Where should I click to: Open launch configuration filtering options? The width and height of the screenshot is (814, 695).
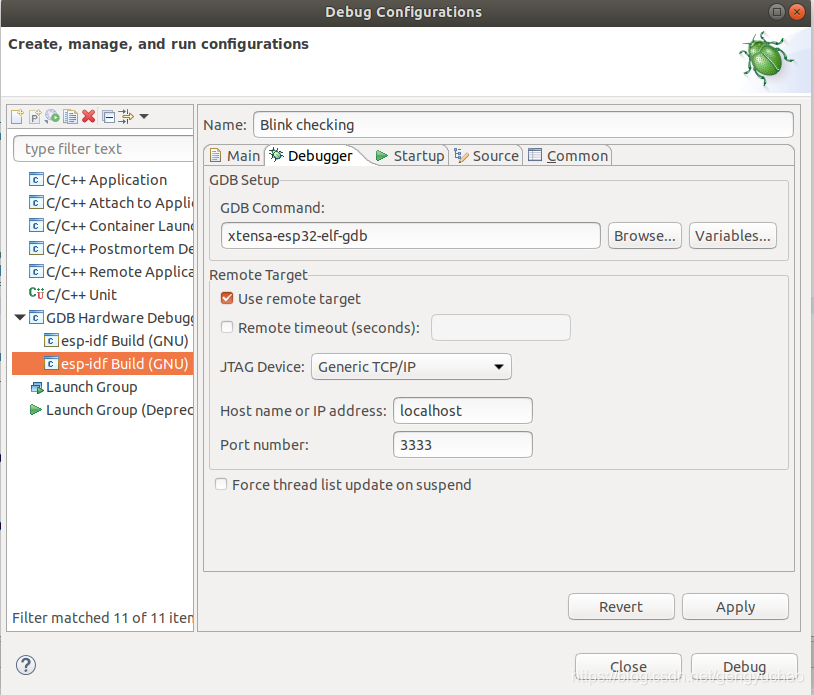[125, 117]
